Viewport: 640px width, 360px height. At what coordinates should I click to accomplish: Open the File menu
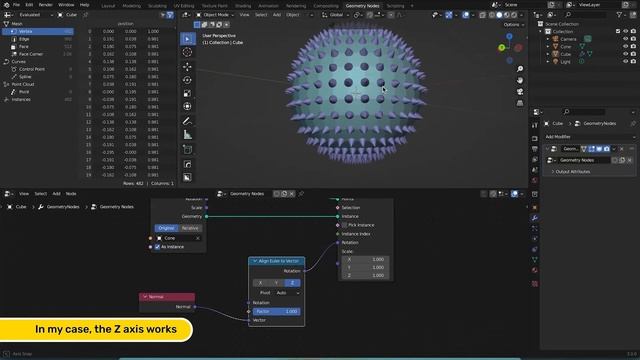[16, 5]
